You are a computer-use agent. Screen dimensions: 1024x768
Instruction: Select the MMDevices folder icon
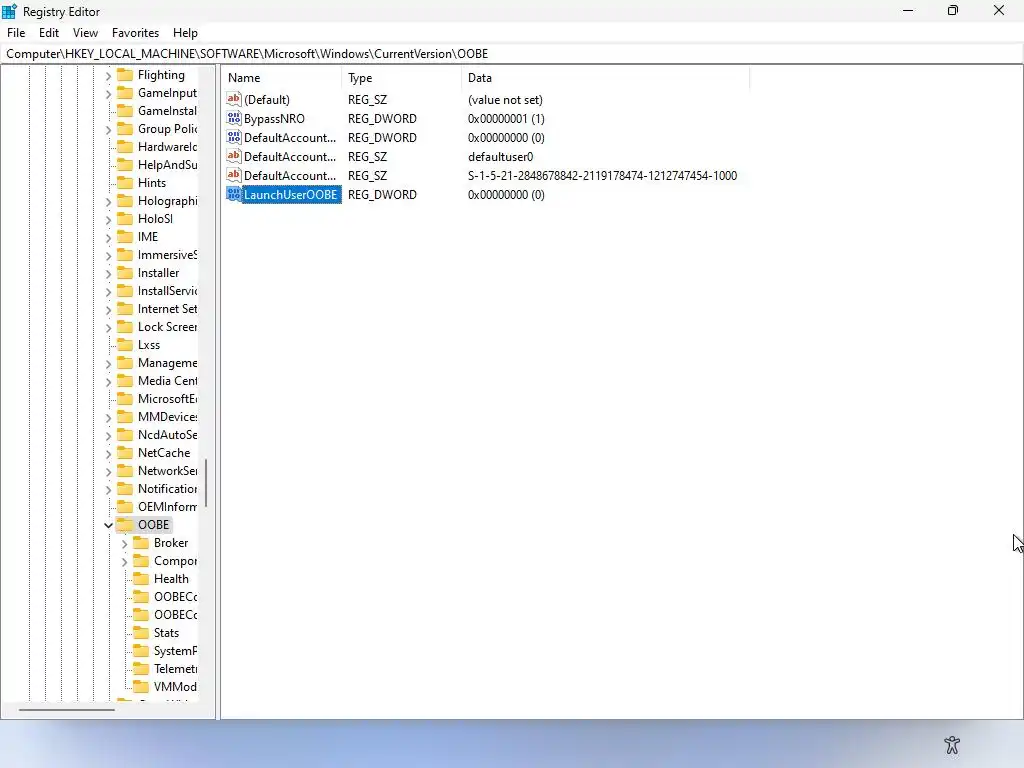coord(125,416)
